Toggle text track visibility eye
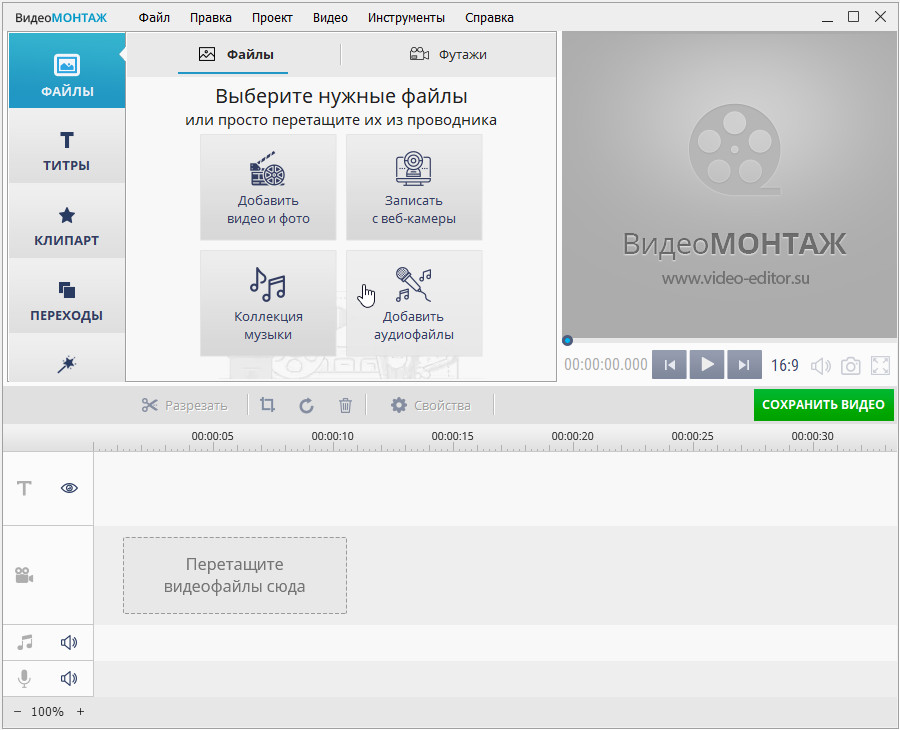Screen dimensions: 900x730 [69, 488]
